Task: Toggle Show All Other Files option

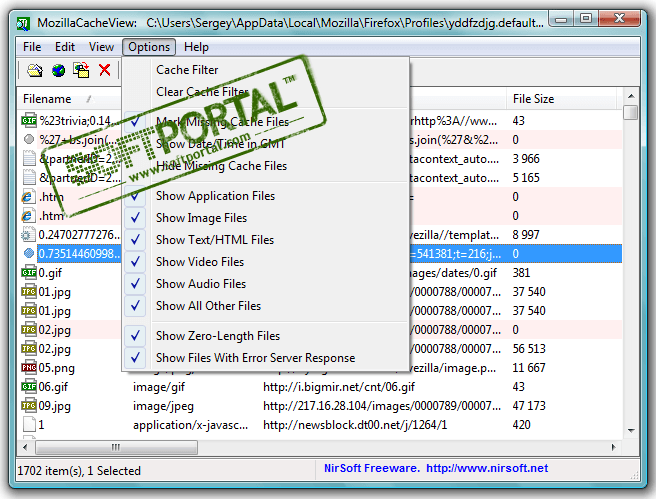Action: [266, 306]
